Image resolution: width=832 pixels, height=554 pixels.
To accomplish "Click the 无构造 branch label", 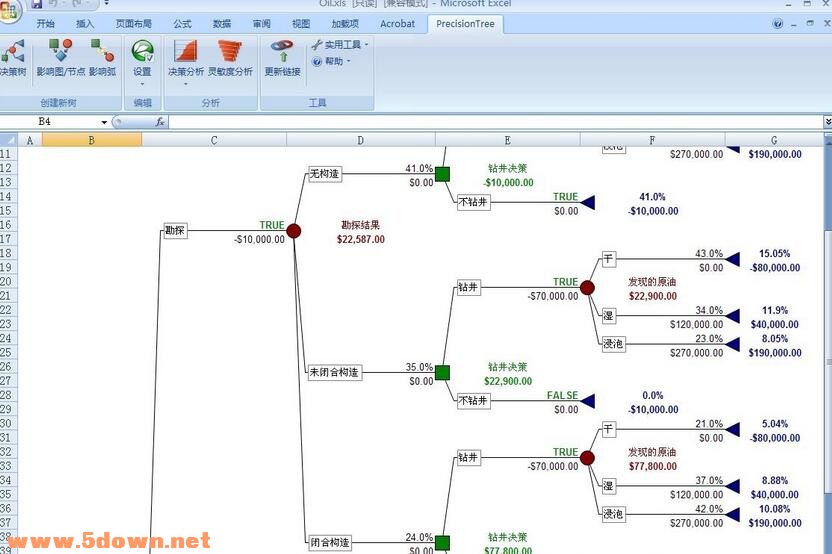I will [325, 174].
